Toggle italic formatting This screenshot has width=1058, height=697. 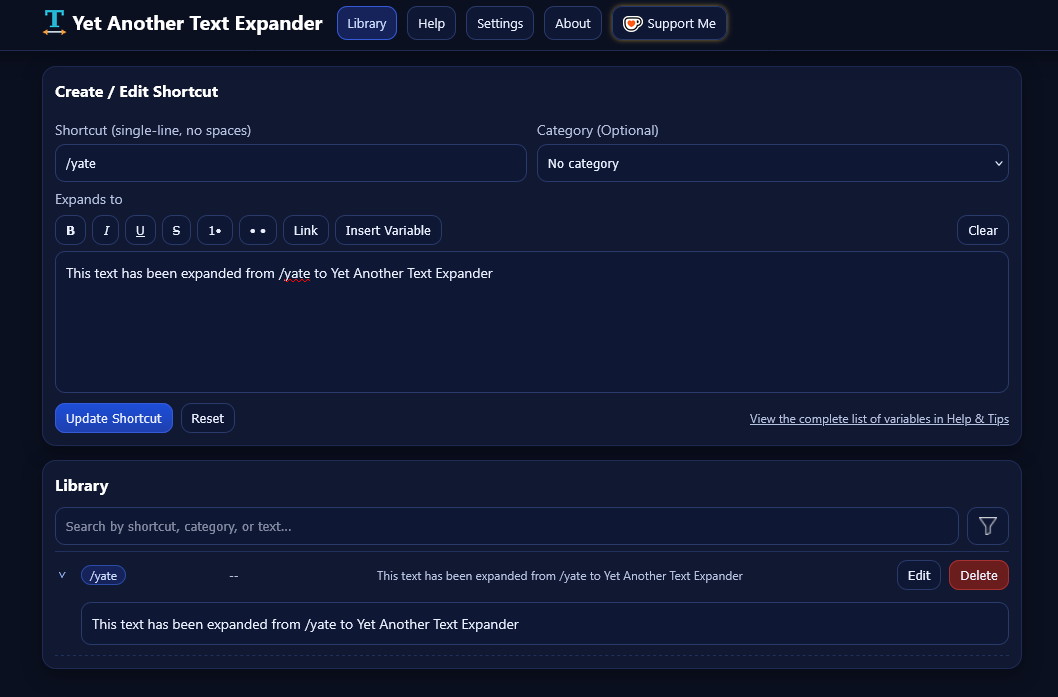coord(106,230)
